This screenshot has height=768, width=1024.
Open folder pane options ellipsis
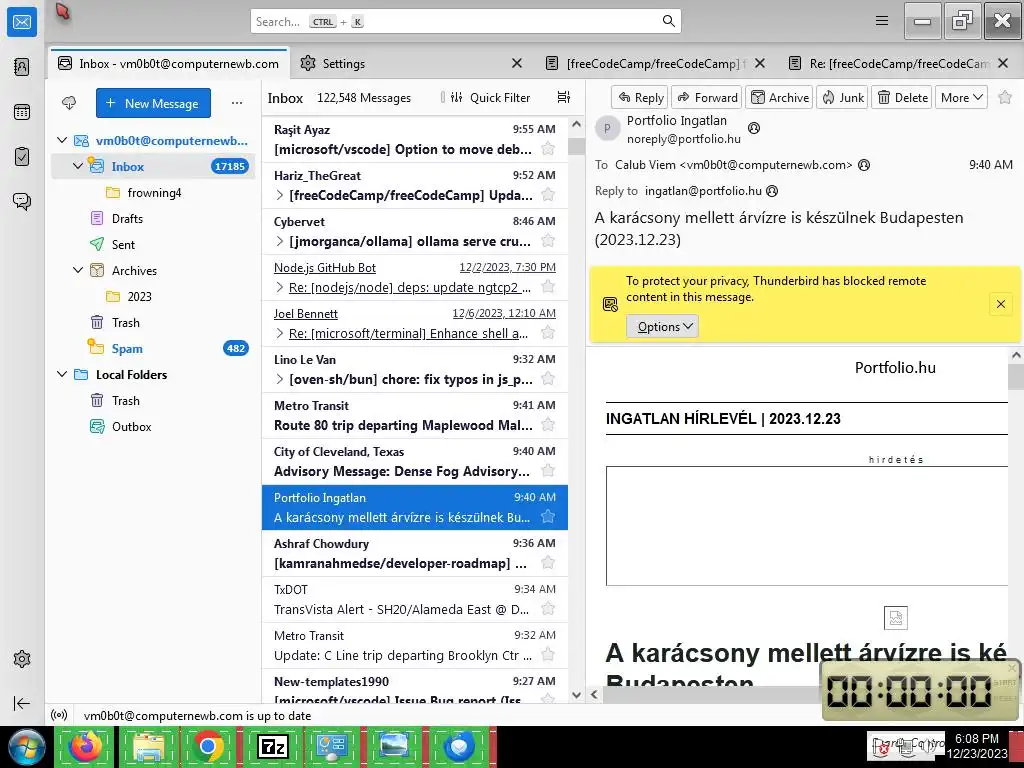[236, 103]
